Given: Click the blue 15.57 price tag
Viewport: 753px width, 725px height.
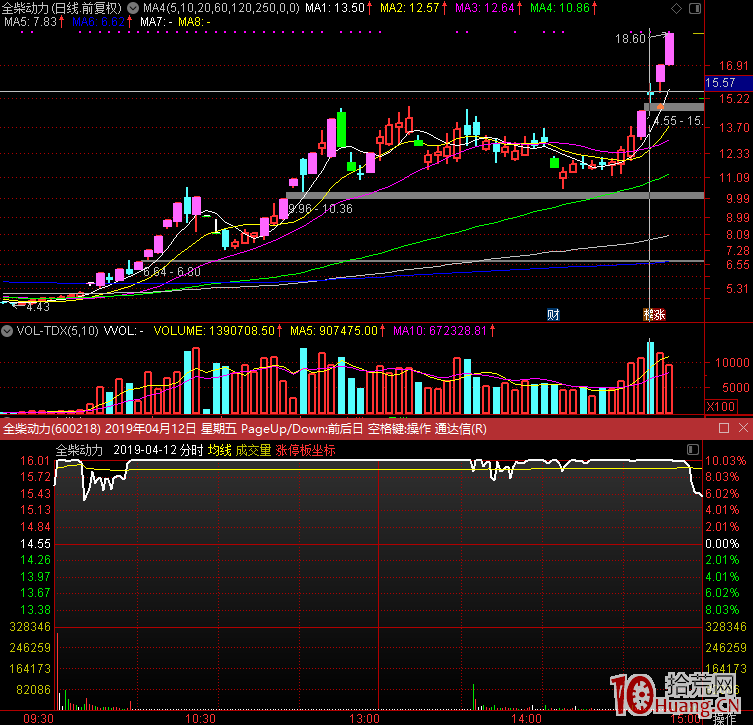Looking at the screenshot, I should pos(728,83).
